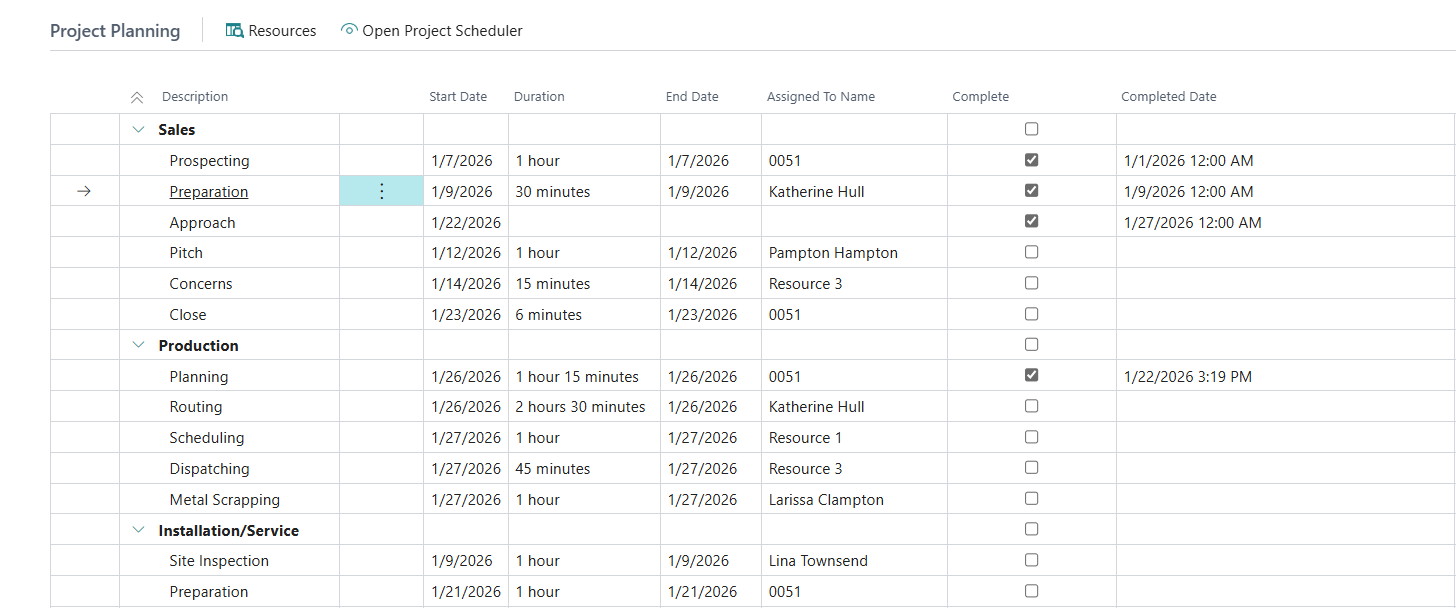The height and width of the screenshot is (608, 1456).
Task: Collapse the Sales group
Action: click(x=138, y=130)
